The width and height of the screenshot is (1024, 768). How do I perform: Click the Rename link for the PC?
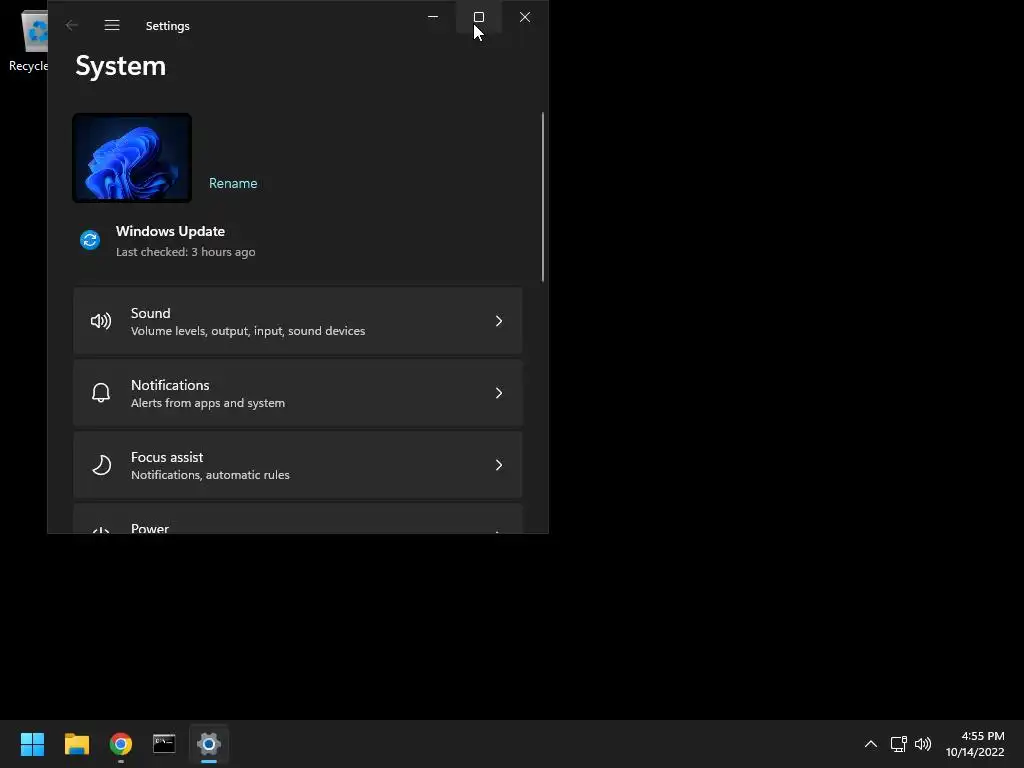point(233,184)
